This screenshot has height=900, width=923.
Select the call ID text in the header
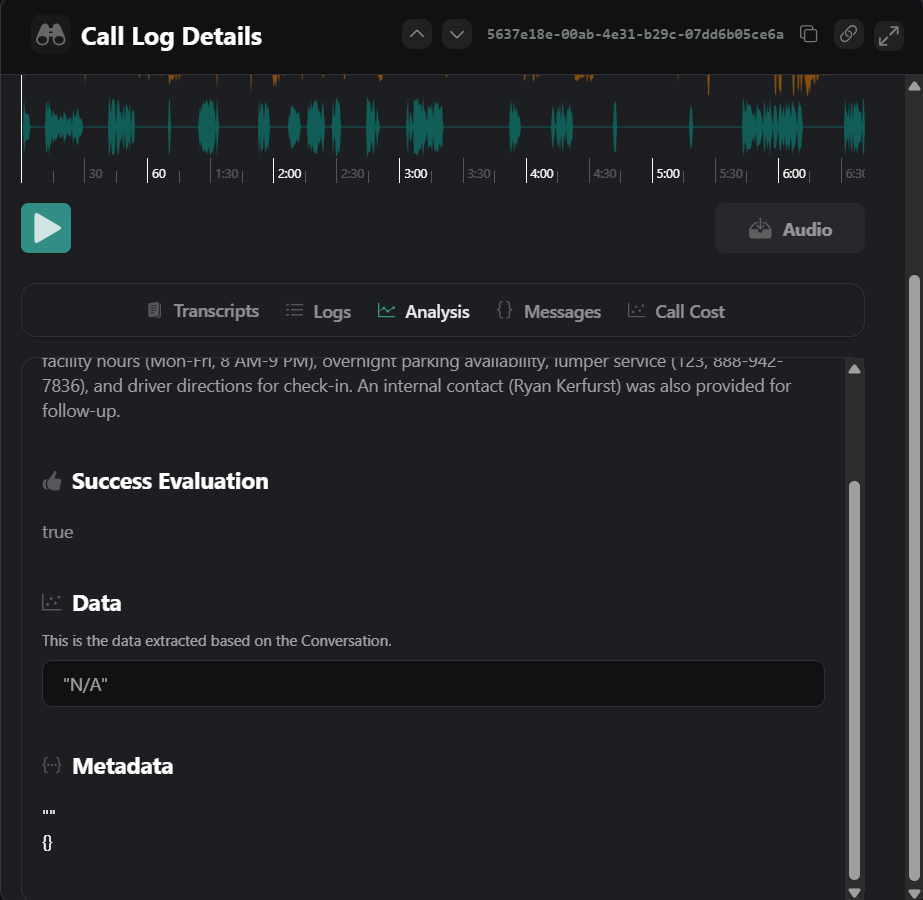click(x=635, y=34)
